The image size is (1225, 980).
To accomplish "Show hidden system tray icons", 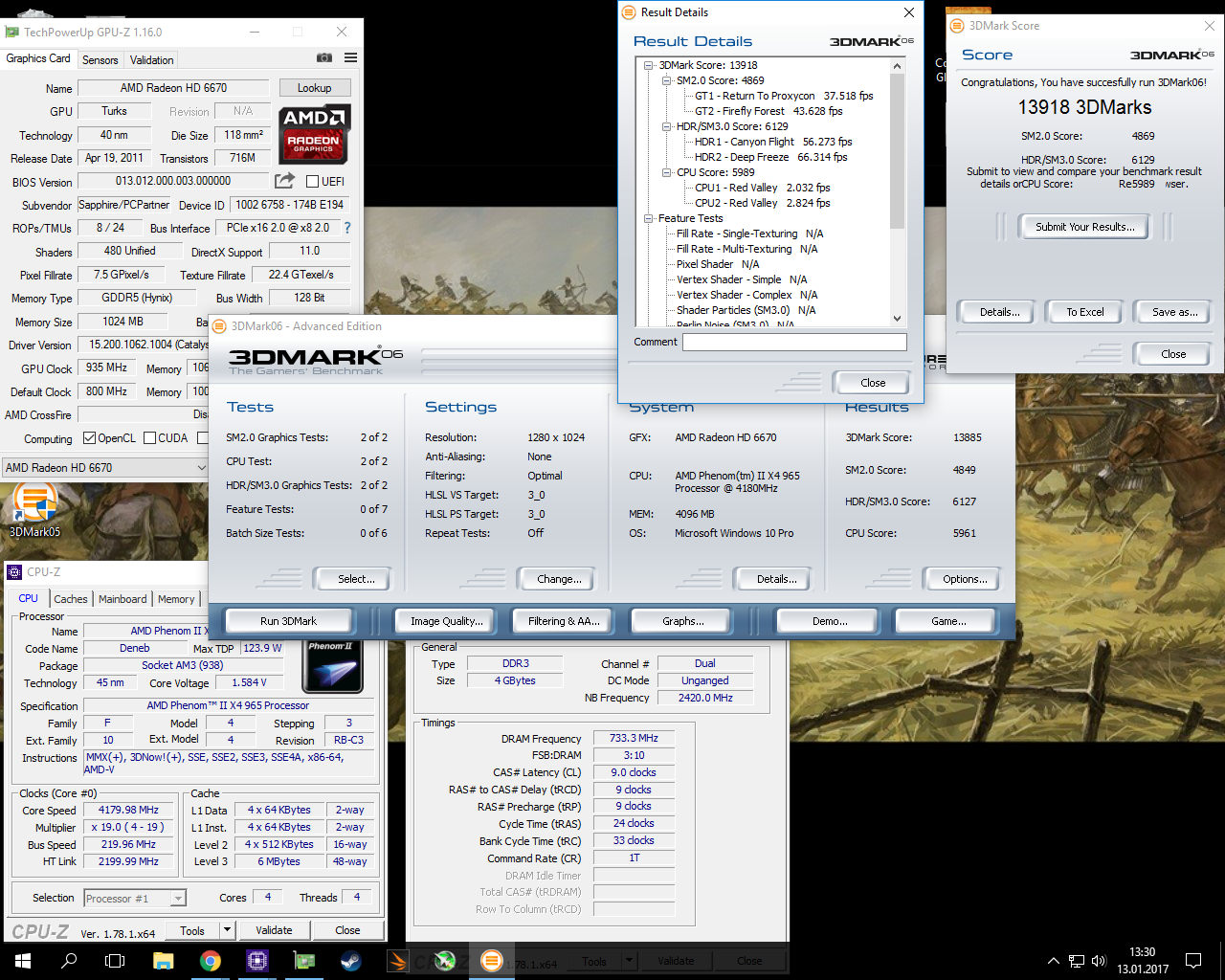I will (1054, 961).
